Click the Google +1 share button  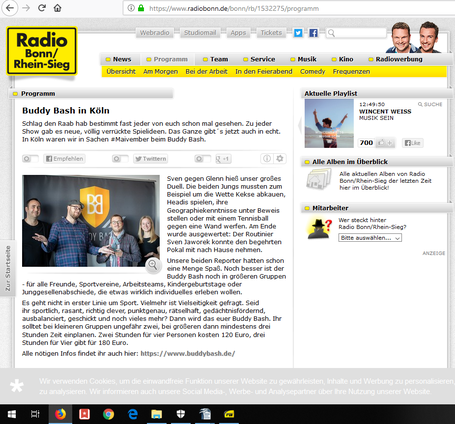(223, 159)
